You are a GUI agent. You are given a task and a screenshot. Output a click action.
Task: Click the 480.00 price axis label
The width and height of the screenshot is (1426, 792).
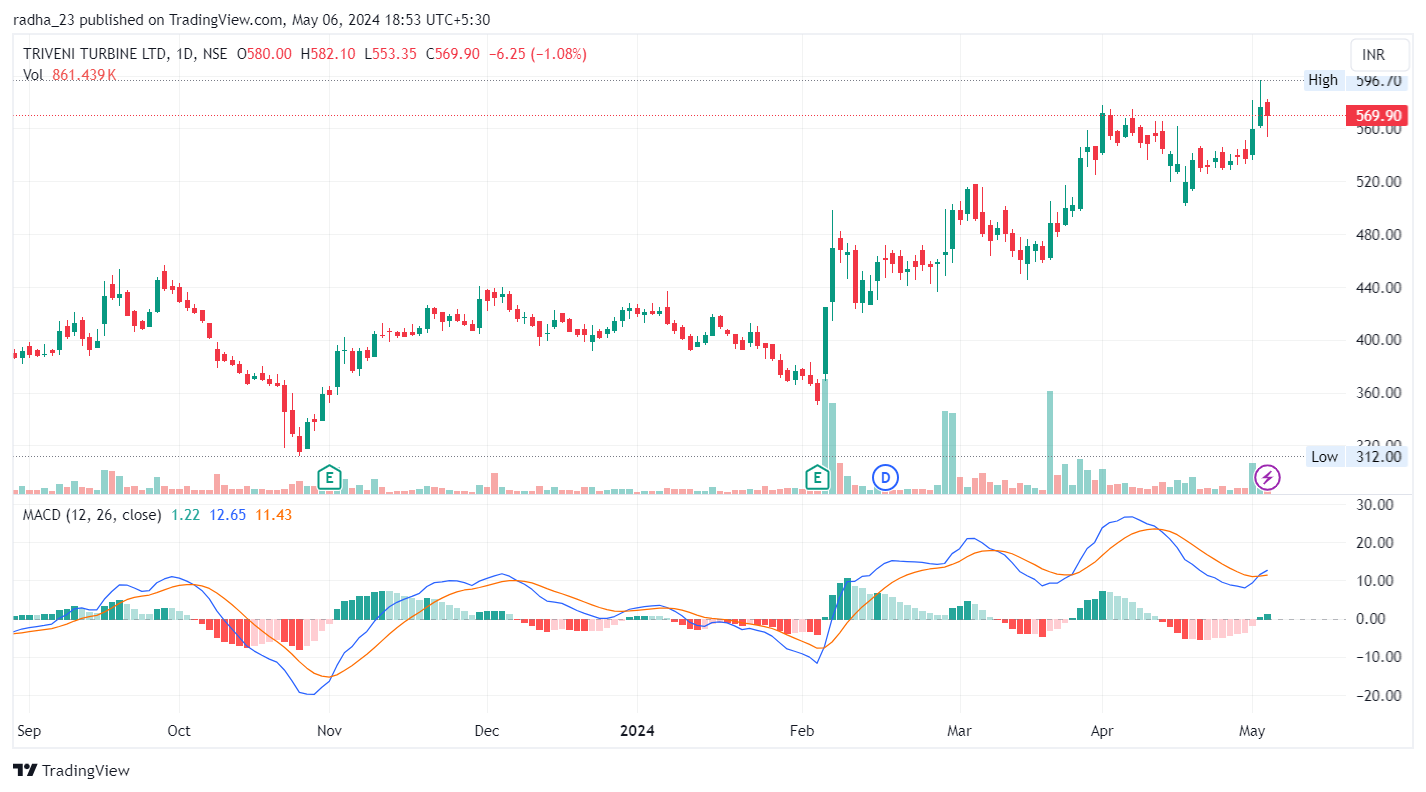pyautogui.click(x=1377, y=234)
